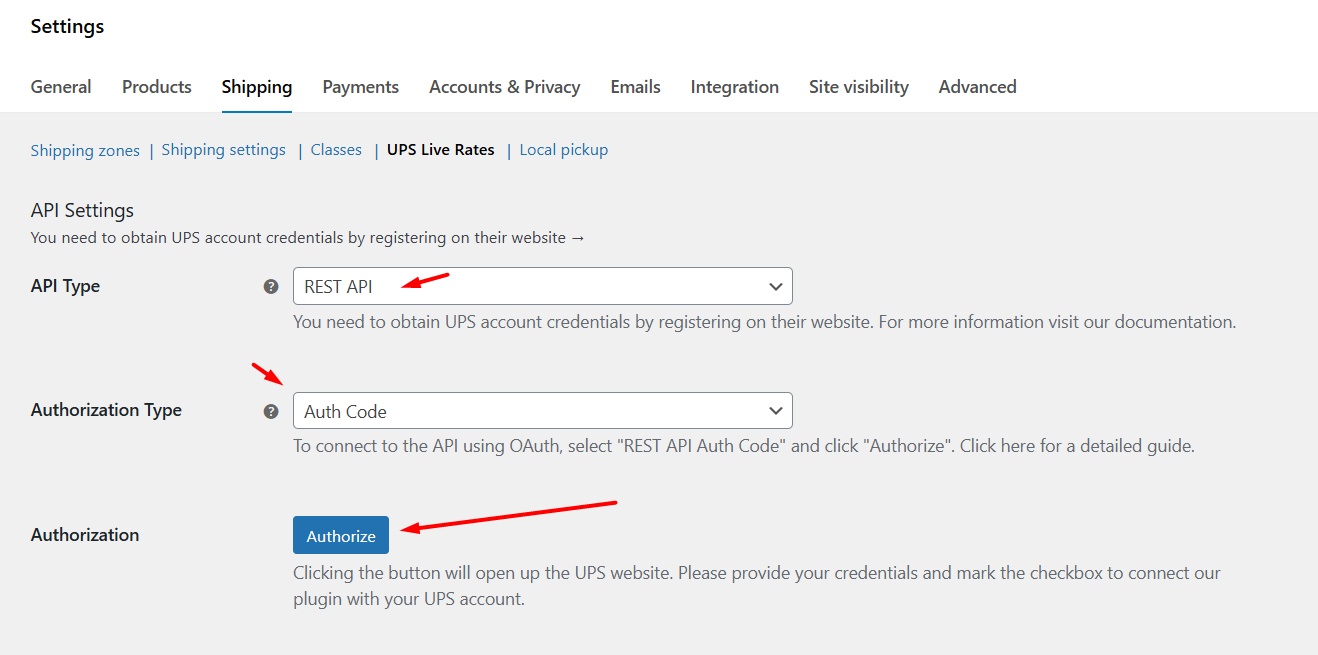Open the Authorization Type Auth Code dropdown
Image resolution: width=1318 pixels, height=655 pixels.
tap(542, 411)
